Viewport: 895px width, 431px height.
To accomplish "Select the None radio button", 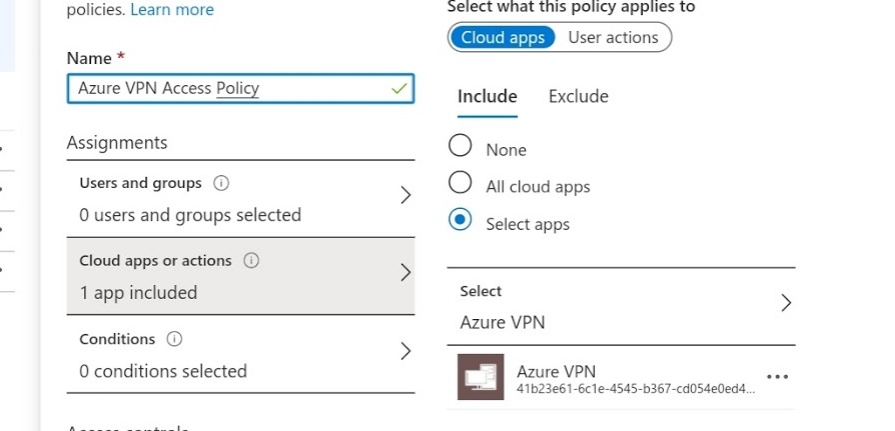I will click(460, 147).
